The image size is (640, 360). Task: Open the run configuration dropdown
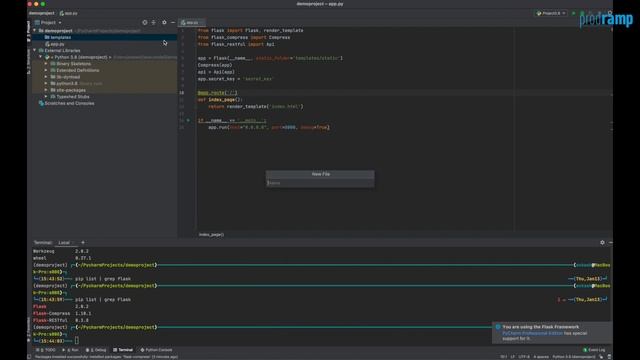[551, 13]
